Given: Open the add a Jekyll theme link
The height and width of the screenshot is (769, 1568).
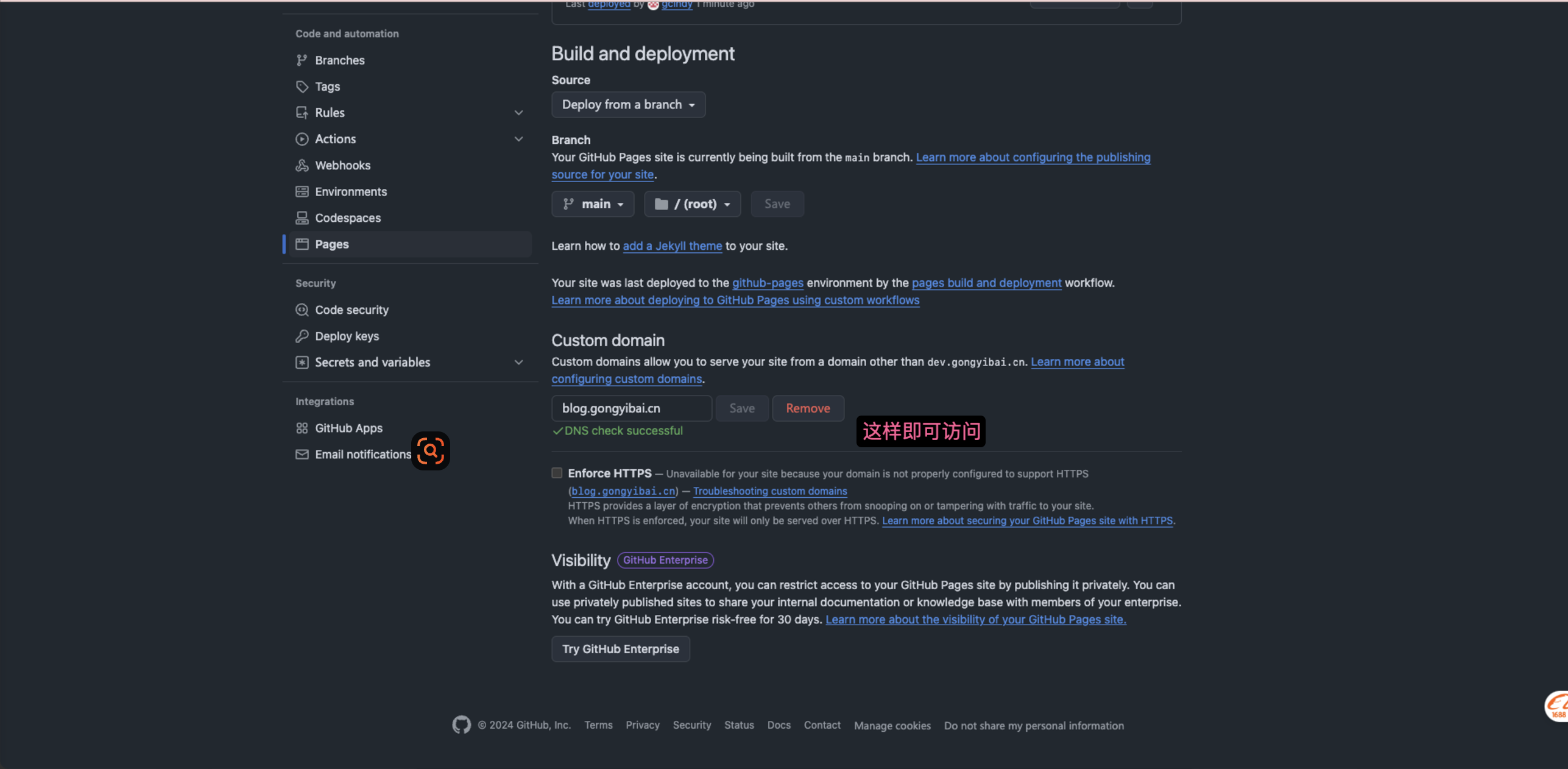Looking at the screenshot, I should (x=672, y=246).
